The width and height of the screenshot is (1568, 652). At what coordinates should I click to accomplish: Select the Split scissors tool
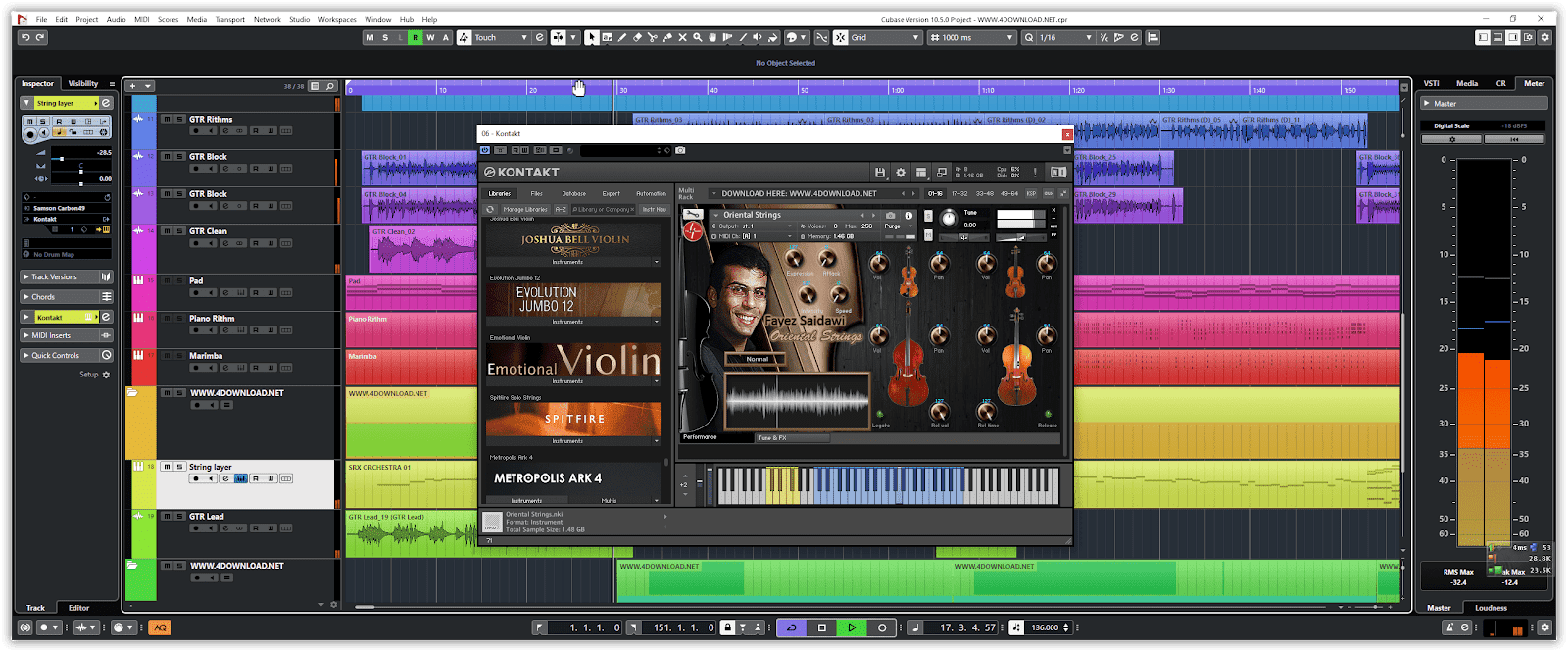652,37
